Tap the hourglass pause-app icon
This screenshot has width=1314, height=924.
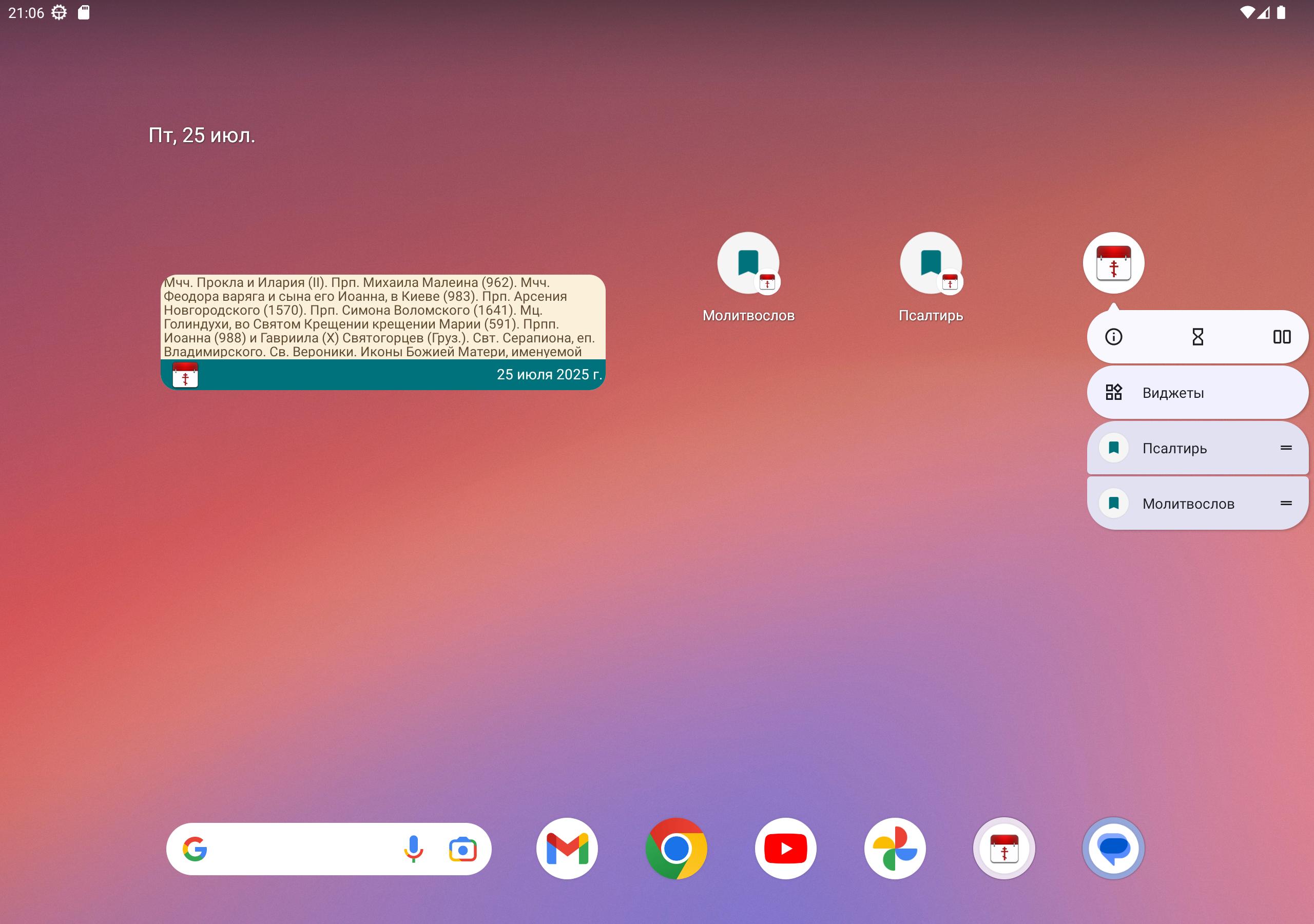[1197, 337]
